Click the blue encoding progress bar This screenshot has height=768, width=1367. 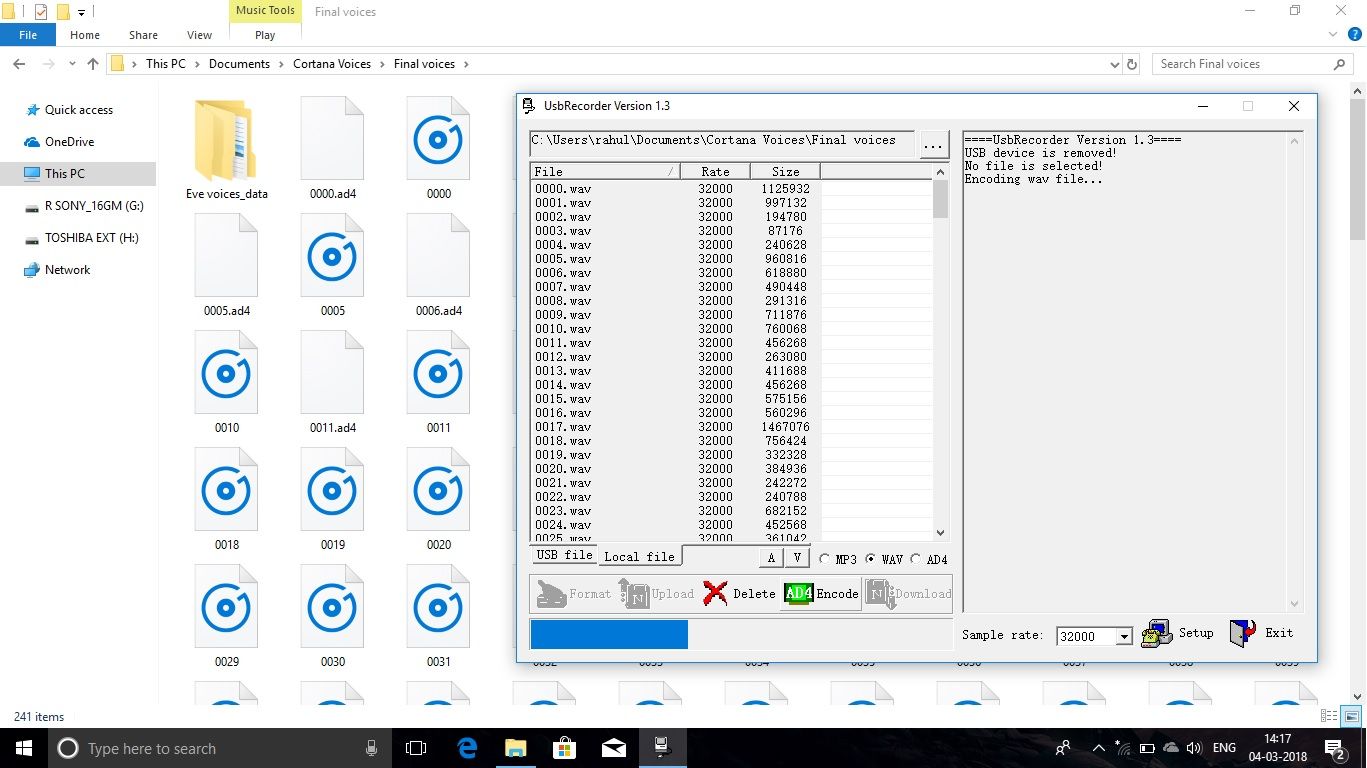[x=608, y=633]
